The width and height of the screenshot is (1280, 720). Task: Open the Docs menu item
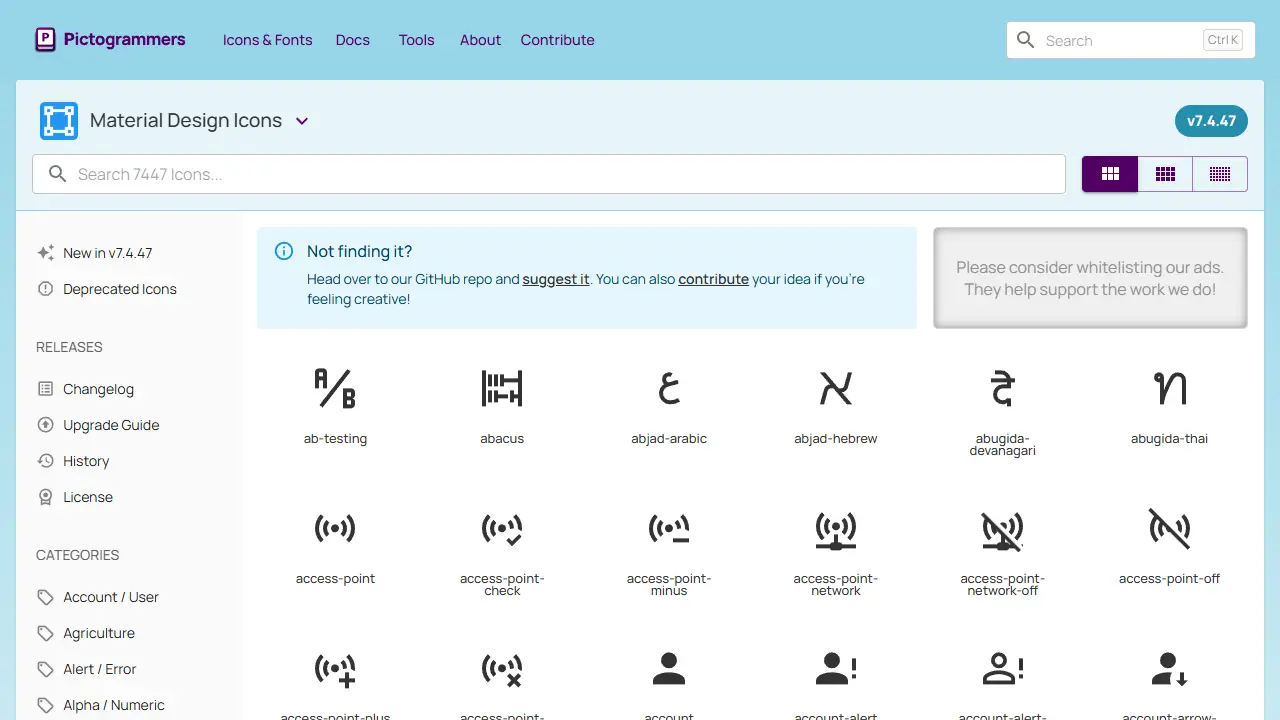pyautogui.click(x=352, y=40)
